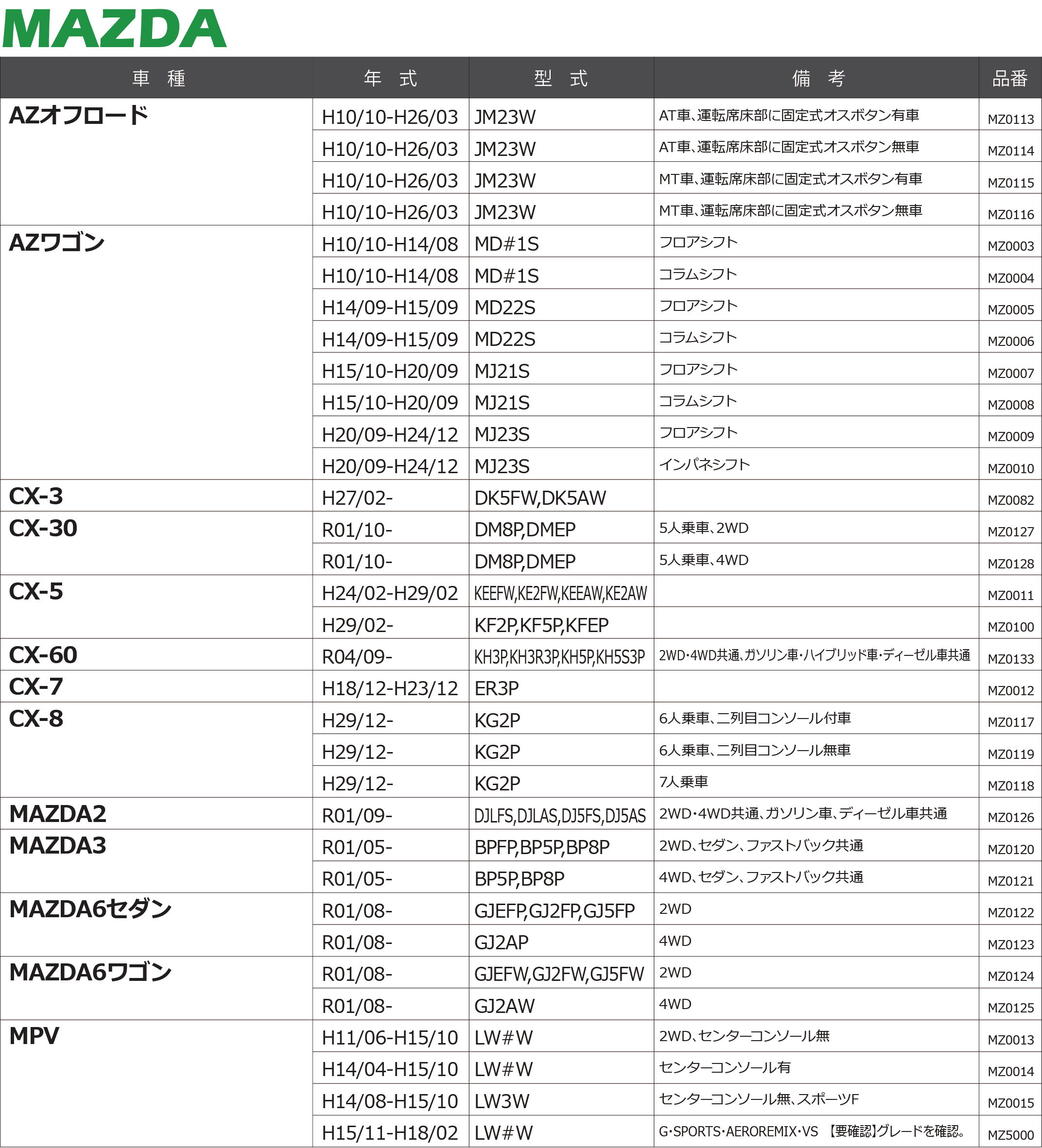Select the AZオフロード vehicle name cell
The width and height of the screenshot is (1042, 1148).
coord(79,116)
